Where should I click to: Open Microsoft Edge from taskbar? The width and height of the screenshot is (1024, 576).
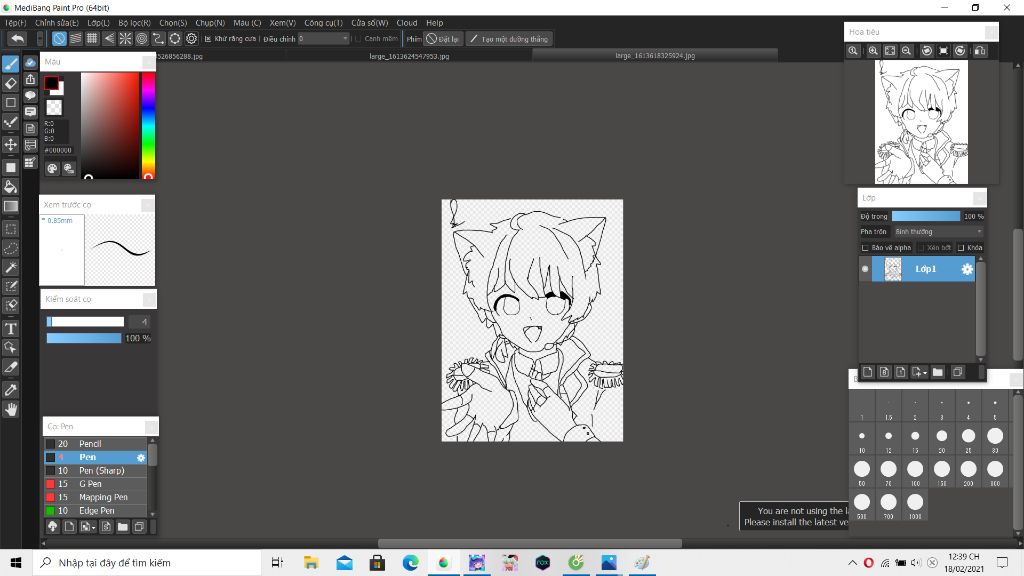(410, 562)
